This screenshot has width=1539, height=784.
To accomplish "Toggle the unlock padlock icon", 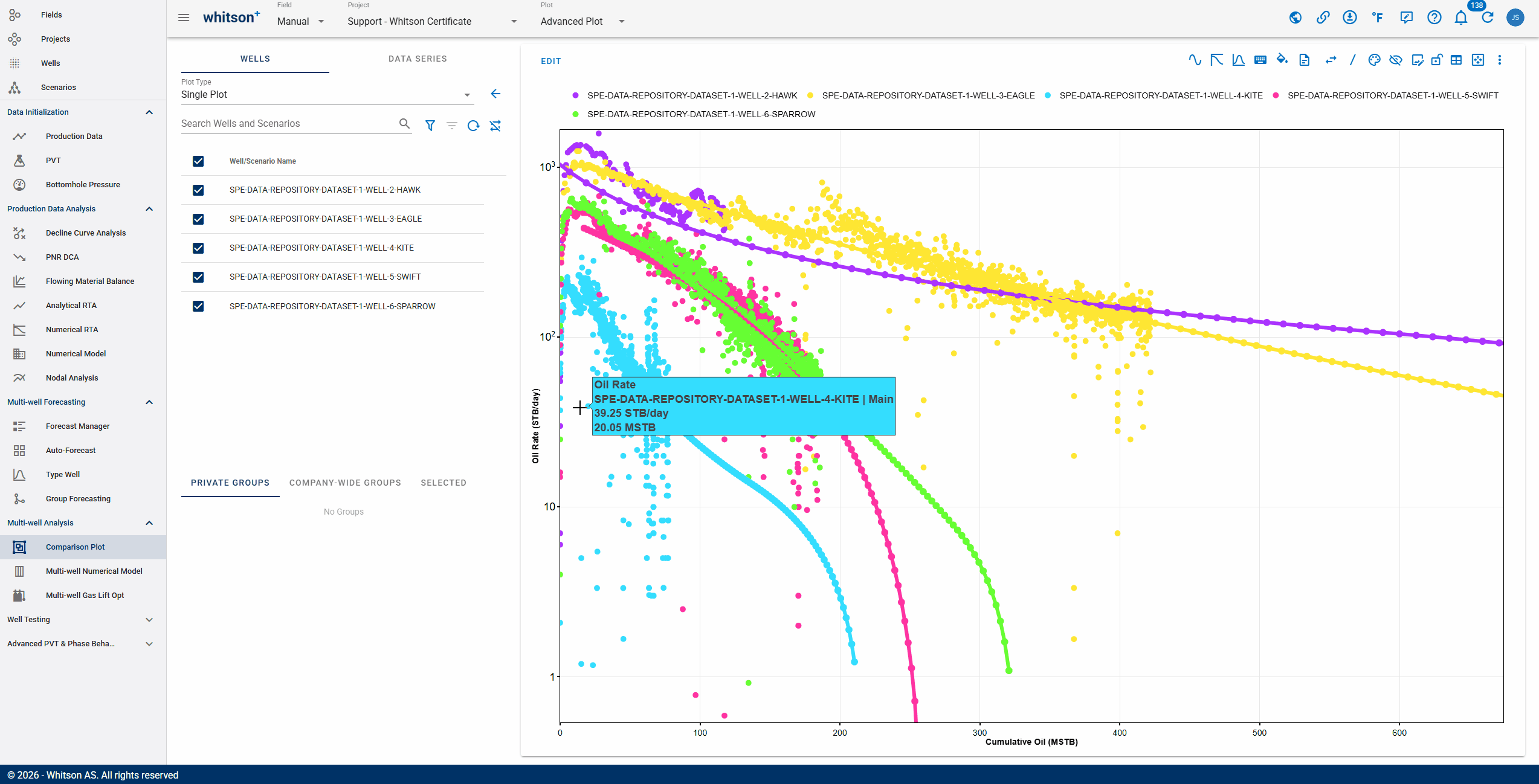I will pyautogui.click(x=1437, y=60).
